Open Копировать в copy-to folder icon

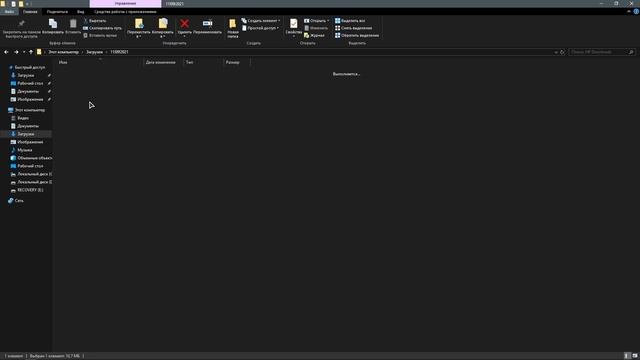tap(163, 24)
